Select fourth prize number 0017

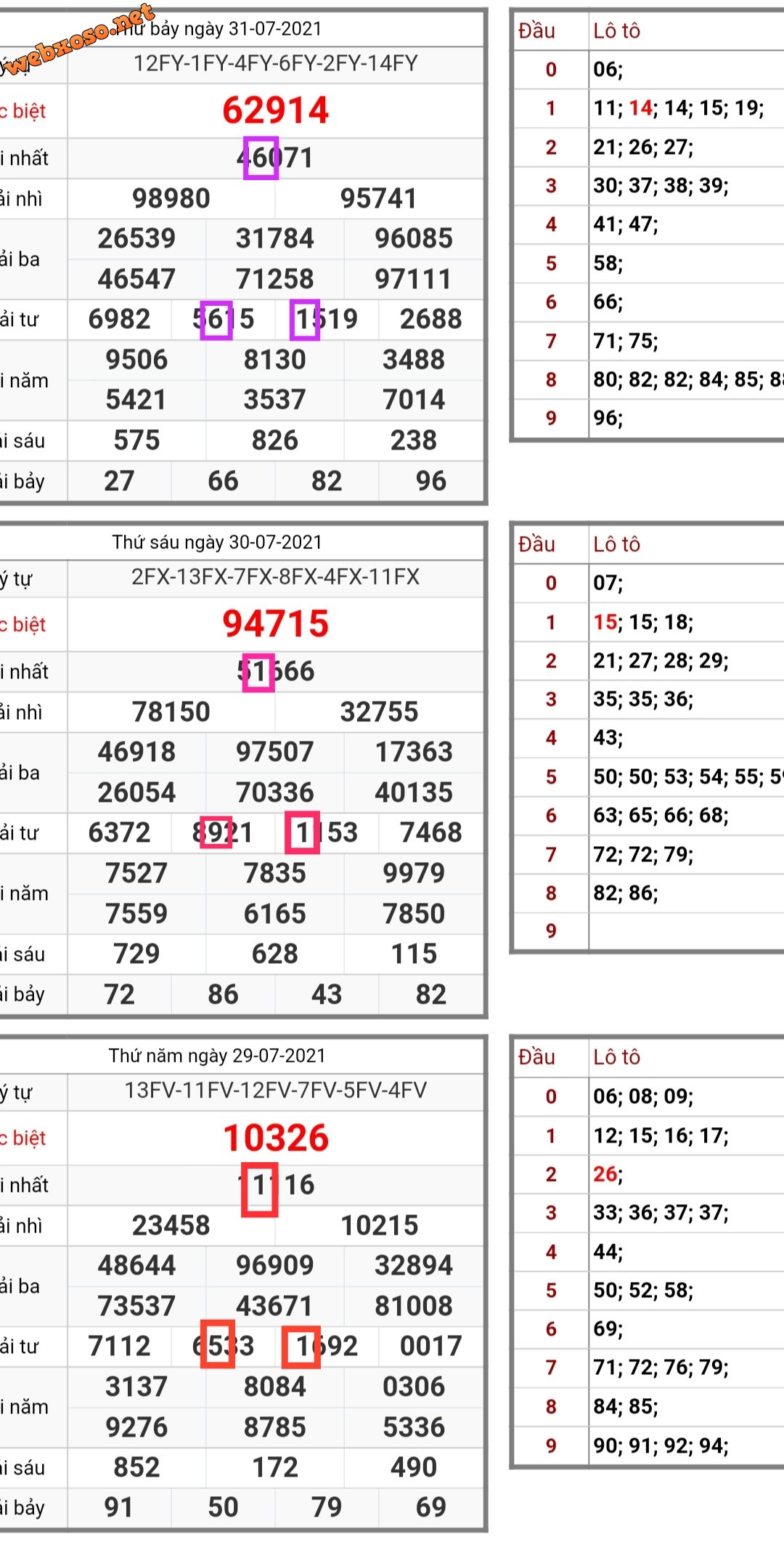pos(431,1346)
